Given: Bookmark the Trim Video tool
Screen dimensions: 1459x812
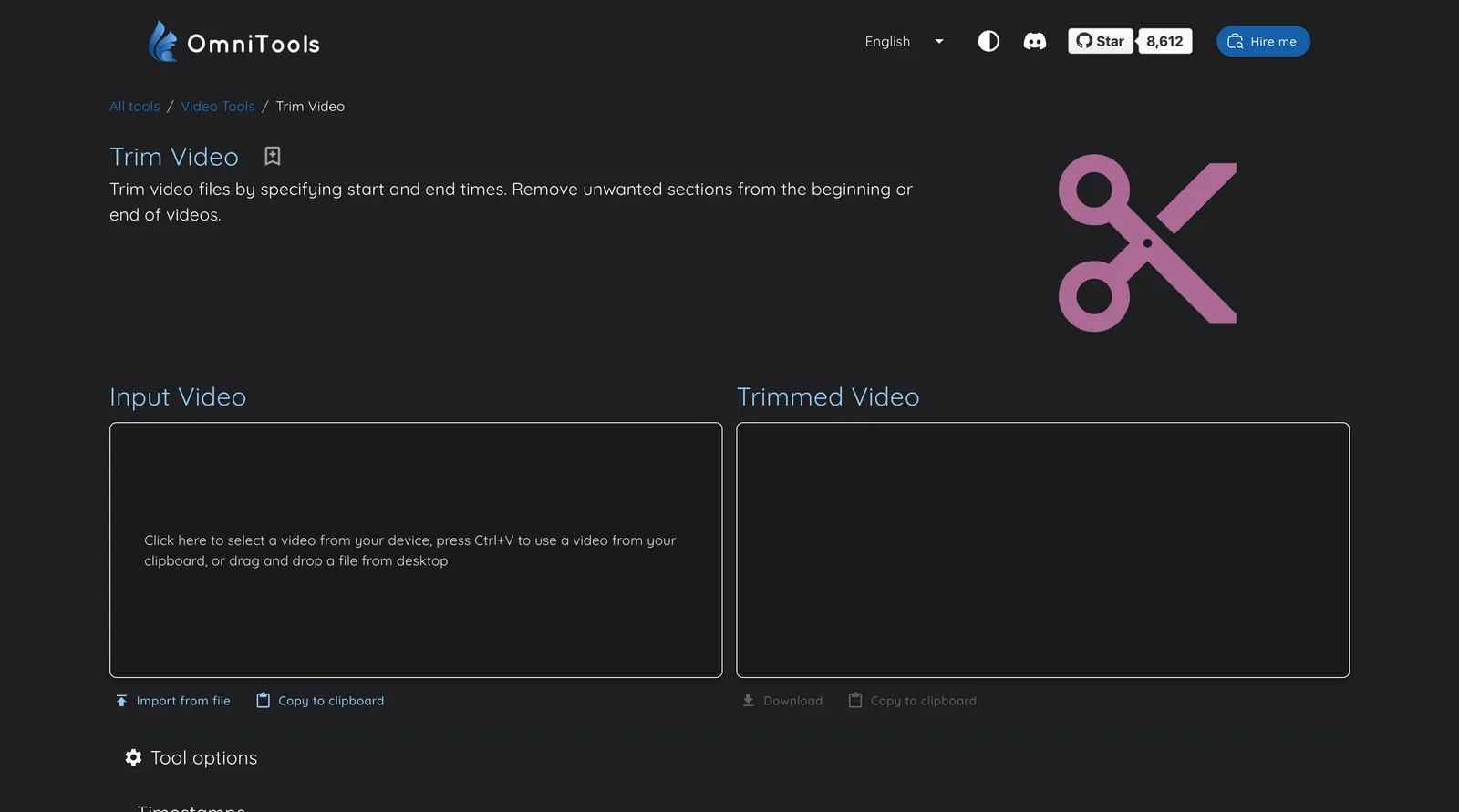Looking at the screenshot, I should tap(272, 157).
